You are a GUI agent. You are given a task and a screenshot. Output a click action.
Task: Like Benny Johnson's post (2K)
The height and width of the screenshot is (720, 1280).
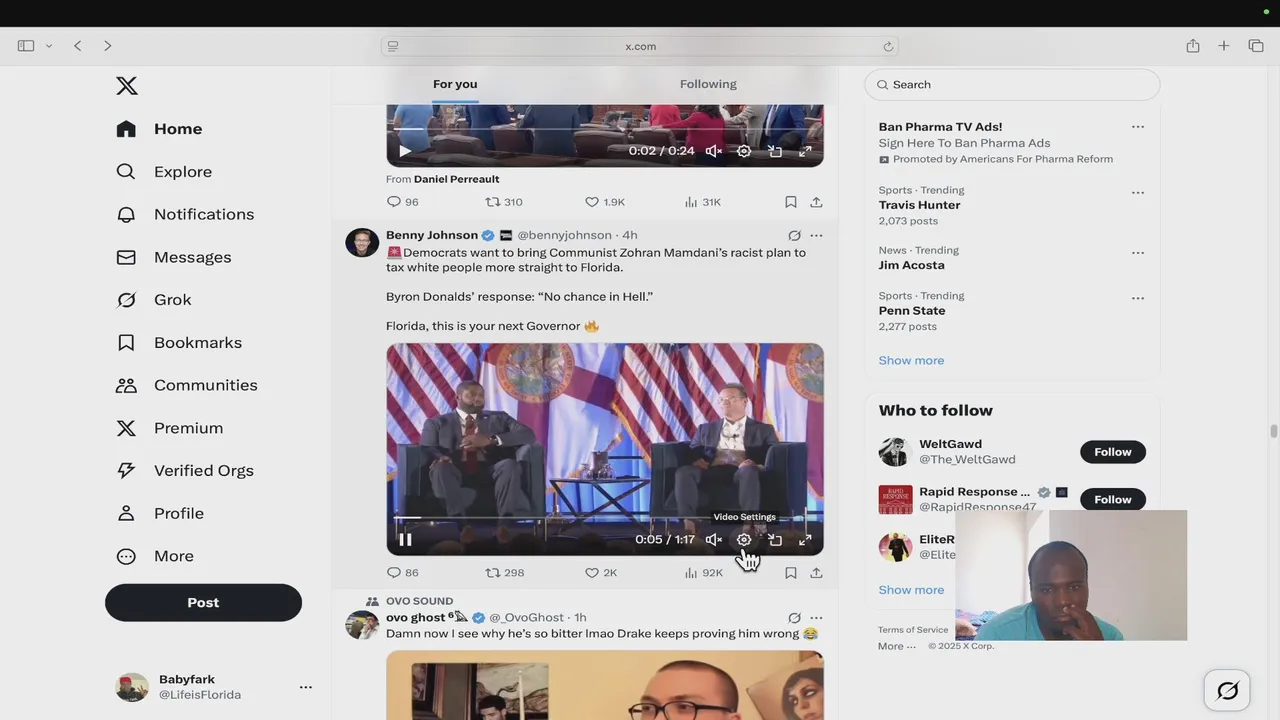601,573
